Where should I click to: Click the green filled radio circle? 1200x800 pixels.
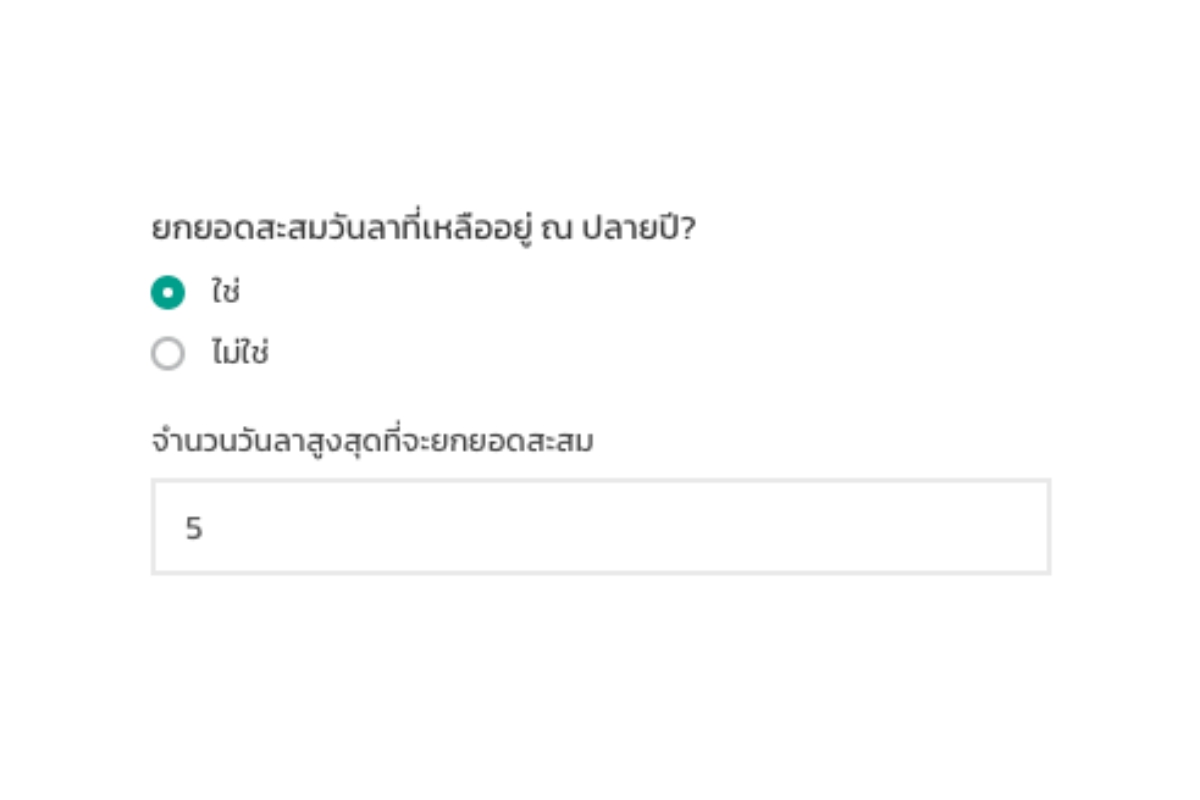pos(168,293)
